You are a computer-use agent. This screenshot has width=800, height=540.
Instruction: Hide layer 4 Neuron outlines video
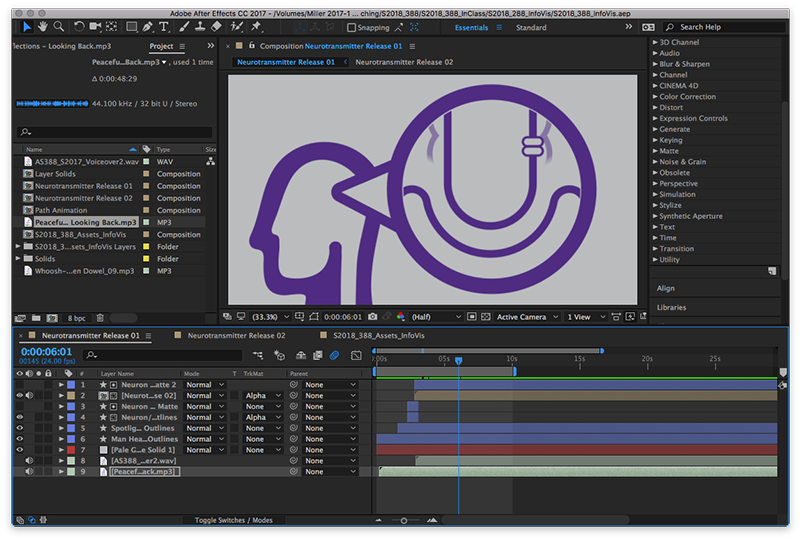point(20,418)
